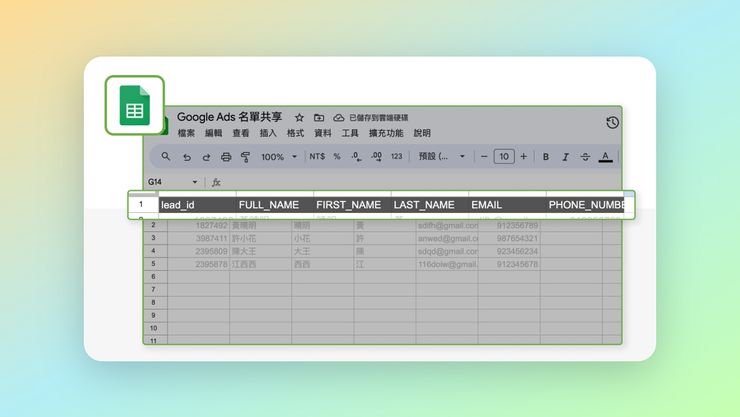Open the 說明 menu

(x=422, y=133)
